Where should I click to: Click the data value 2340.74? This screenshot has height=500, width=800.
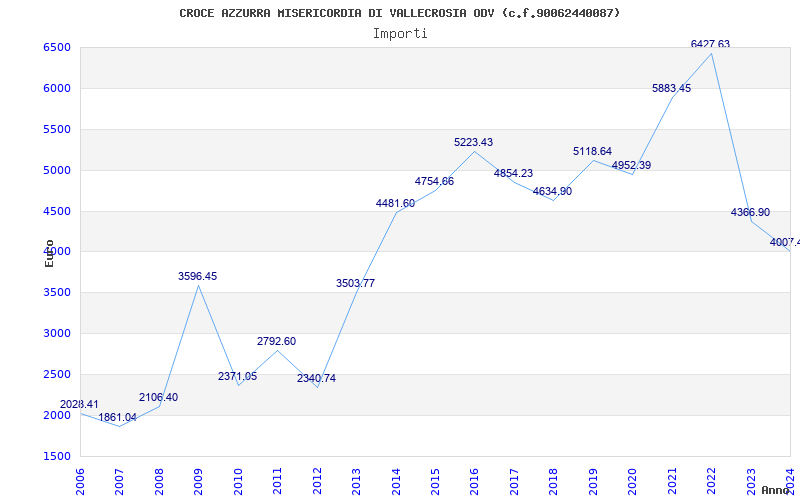click(x=316, y=379)
